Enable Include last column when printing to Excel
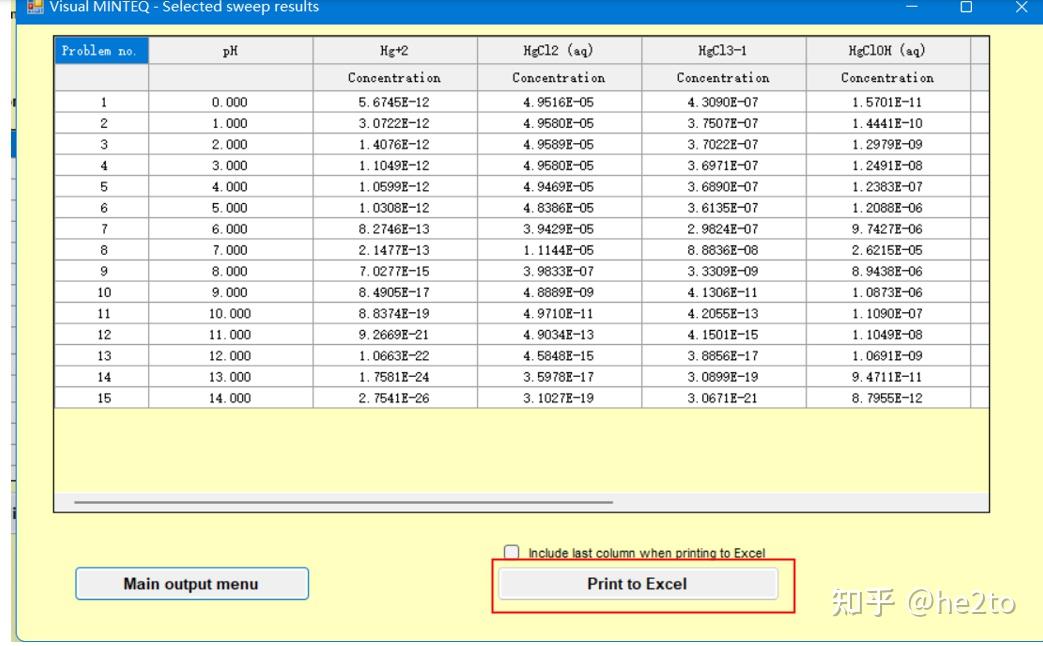This screenshot has height=646, width=1043. [512, 552]
